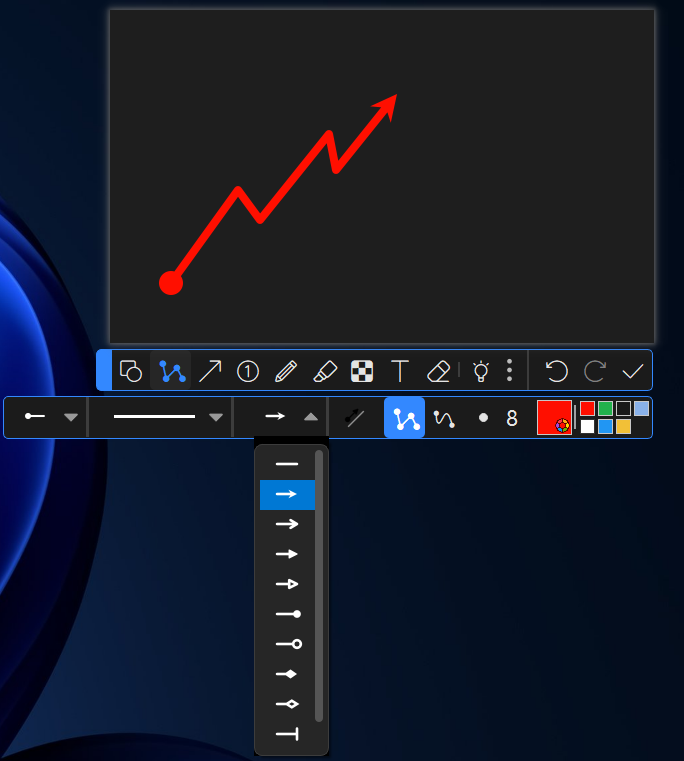This screenshot has height=761, width=684.
Task: Select the eraser tool
Action: tap(438, 371)
